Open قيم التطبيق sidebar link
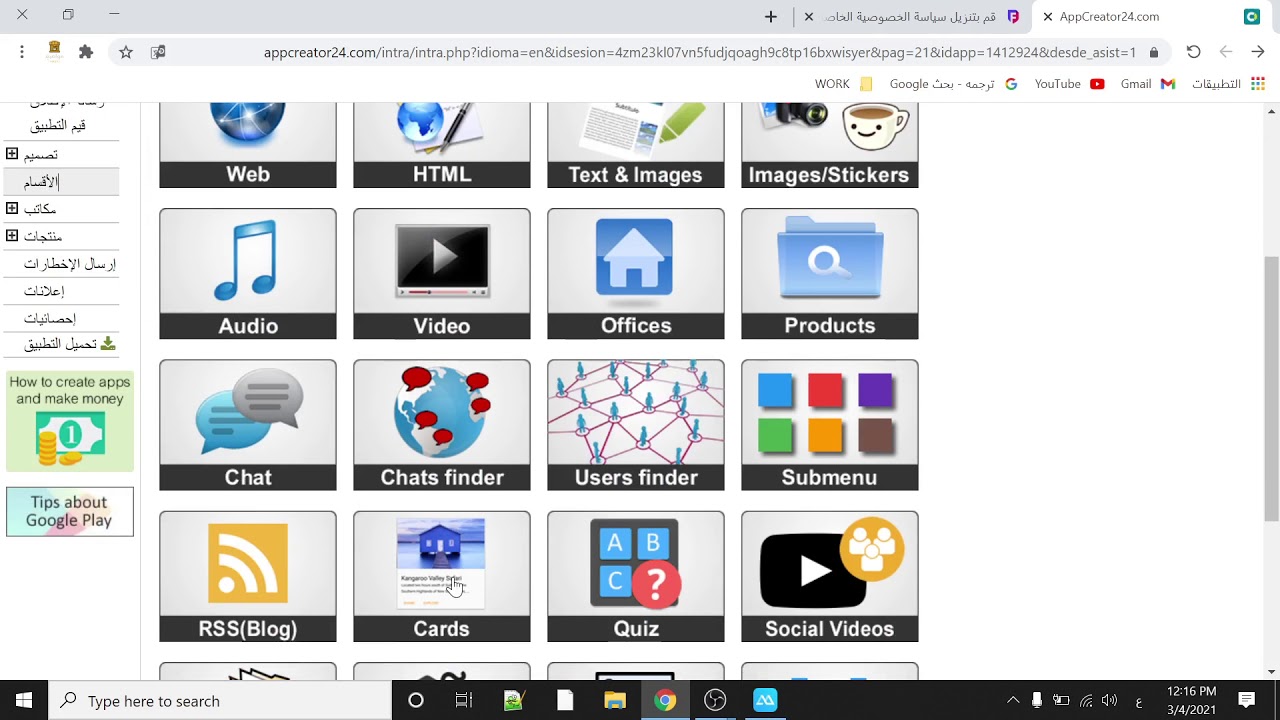Image resolution: width=1280 pixels, height=720 pixels. (x=58, y=125)
